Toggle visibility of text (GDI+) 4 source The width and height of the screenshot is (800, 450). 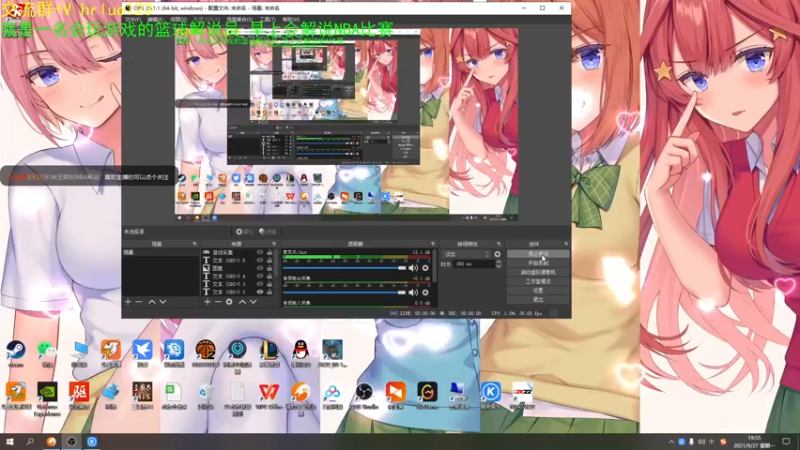[260, 276]
